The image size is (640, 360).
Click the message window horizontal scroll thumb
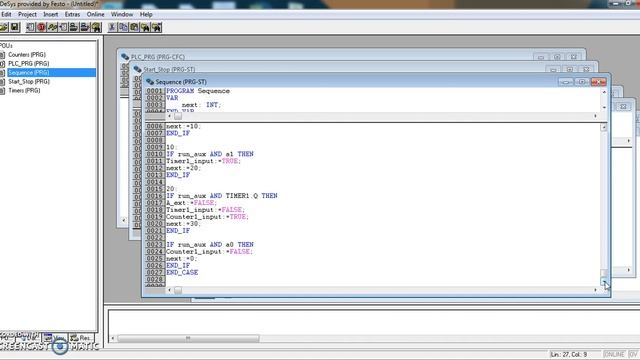[188, 338]
